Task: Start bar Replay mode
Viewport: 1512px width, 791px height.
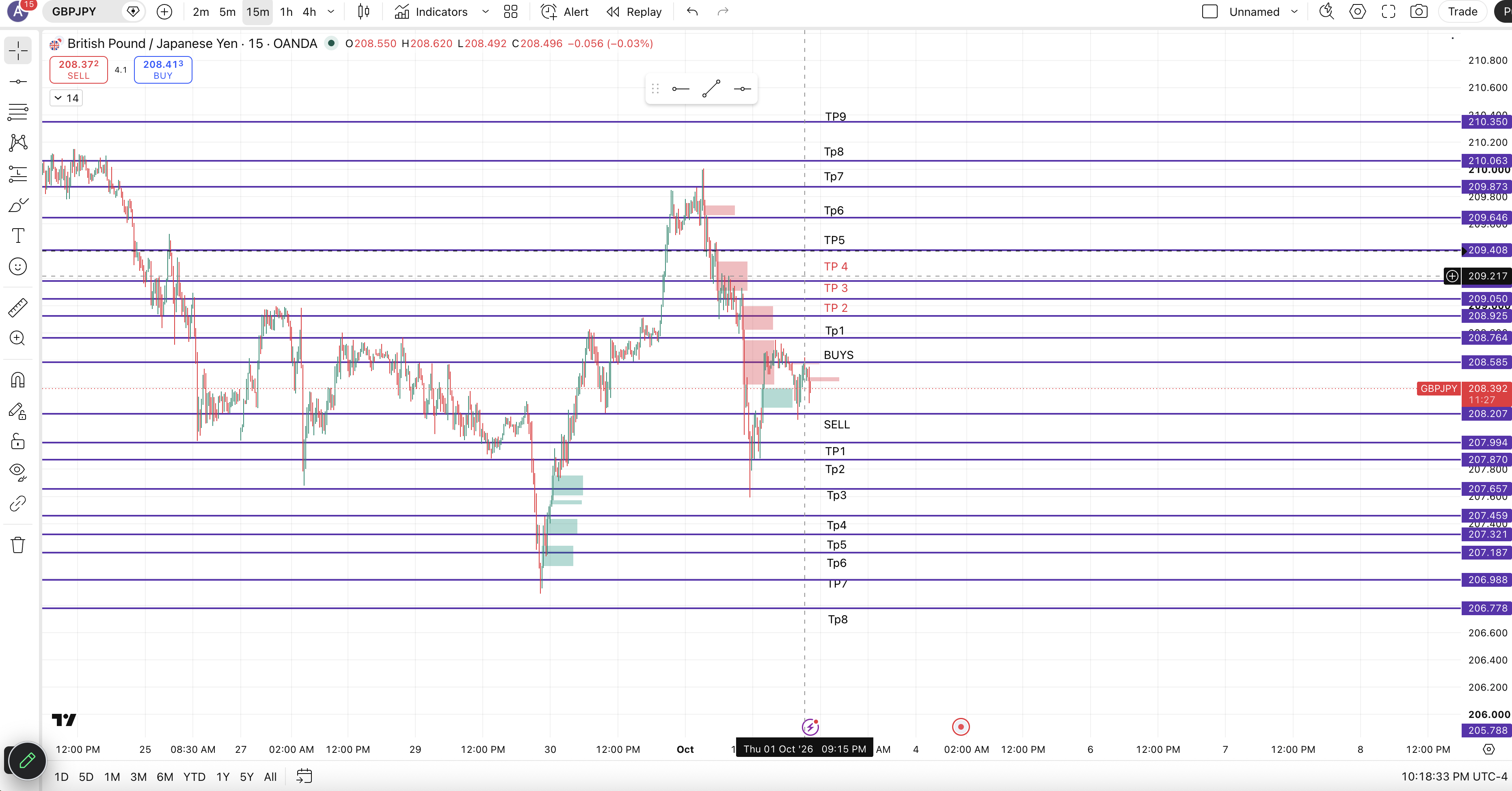Action: point(634,12)
